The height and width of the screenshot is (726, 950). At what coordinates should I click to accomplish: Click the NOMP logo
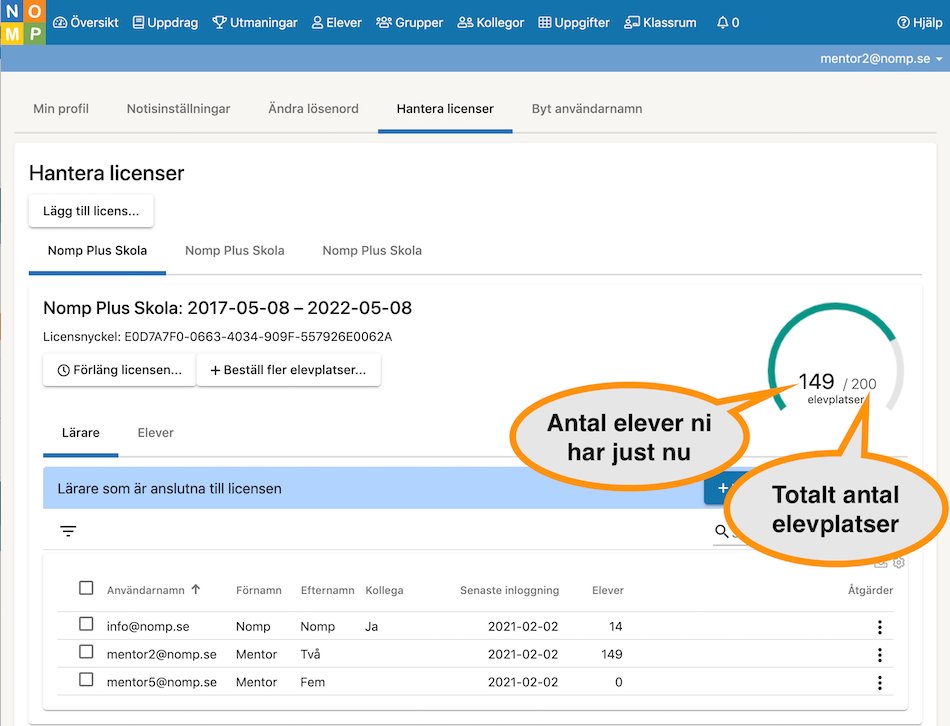tap(23, 22)
